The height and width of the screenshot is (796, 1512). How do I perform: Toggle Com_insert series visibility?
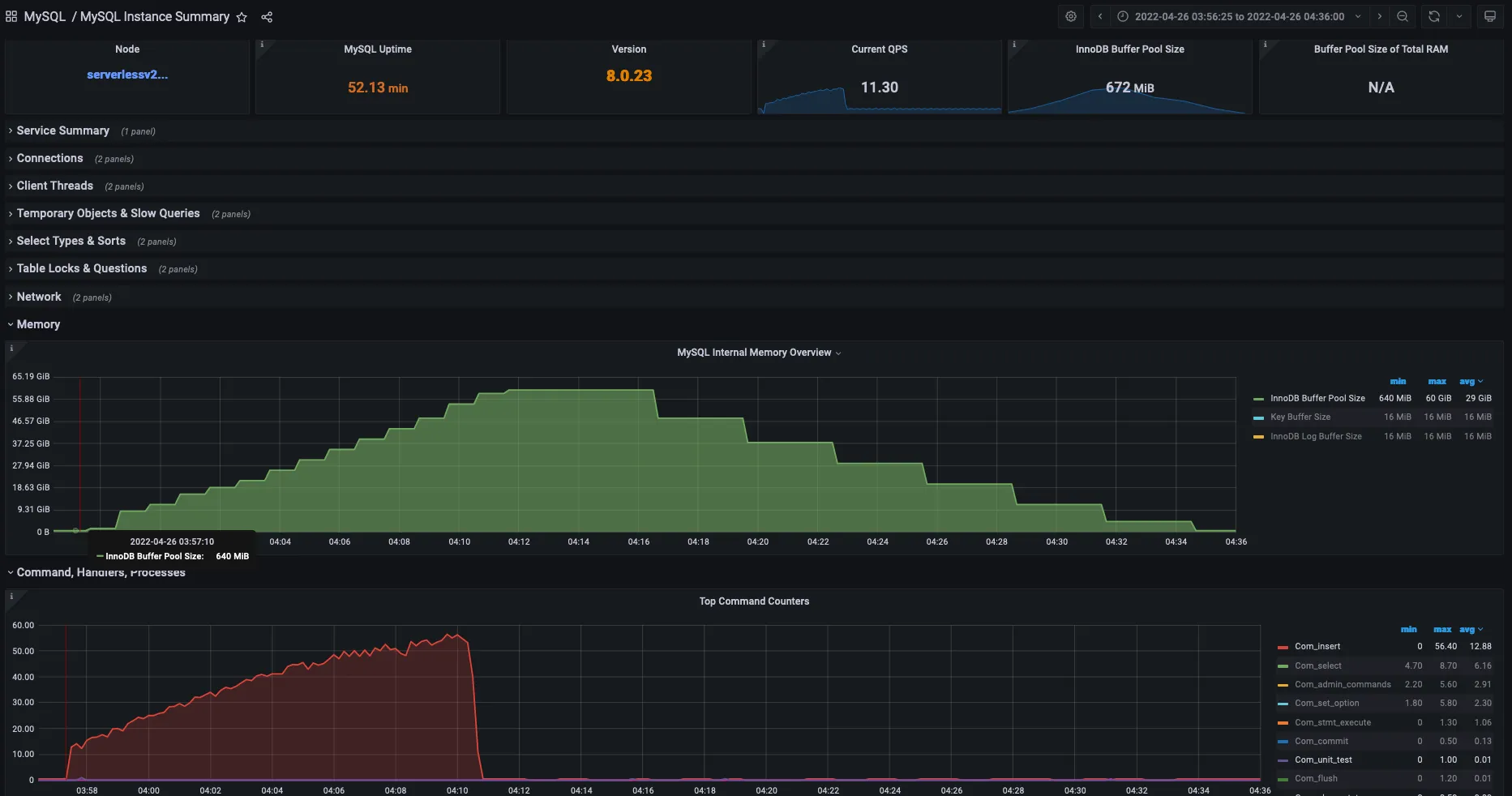pyautogui.click(x=1317, y=647)
